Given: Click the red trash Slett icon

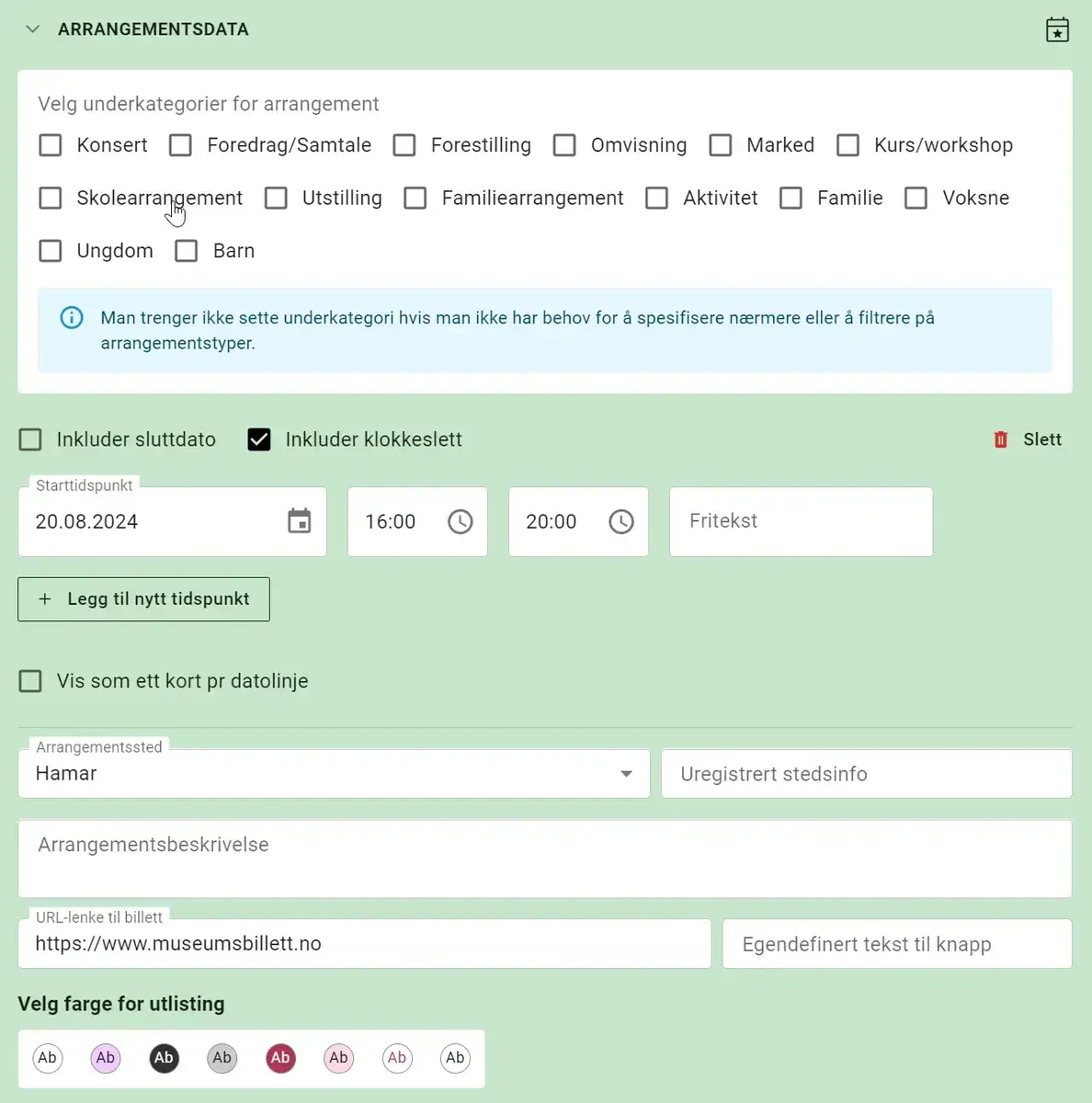Looking at the screenshot, I should 1001,440.
